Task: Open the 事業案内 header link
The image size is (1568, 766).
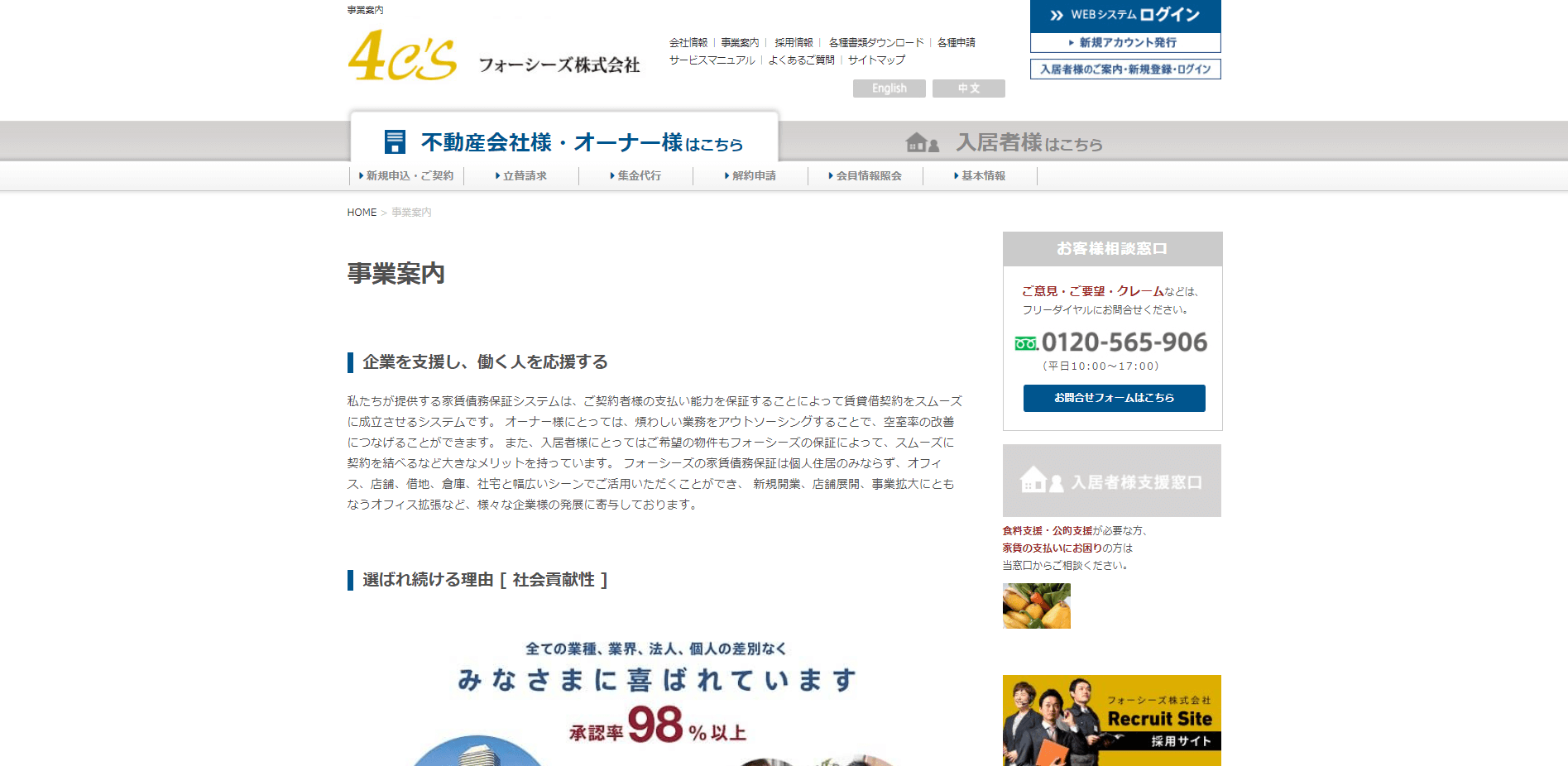Action: coord(740,42)
